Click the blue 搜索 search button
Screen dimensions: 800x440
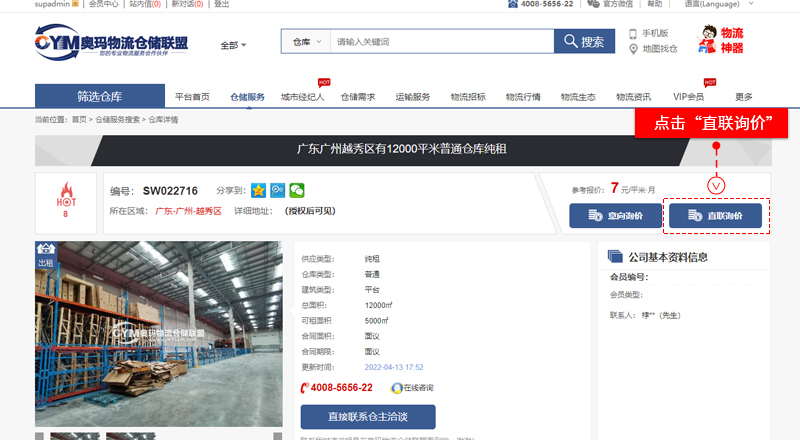tap(583, 42)
